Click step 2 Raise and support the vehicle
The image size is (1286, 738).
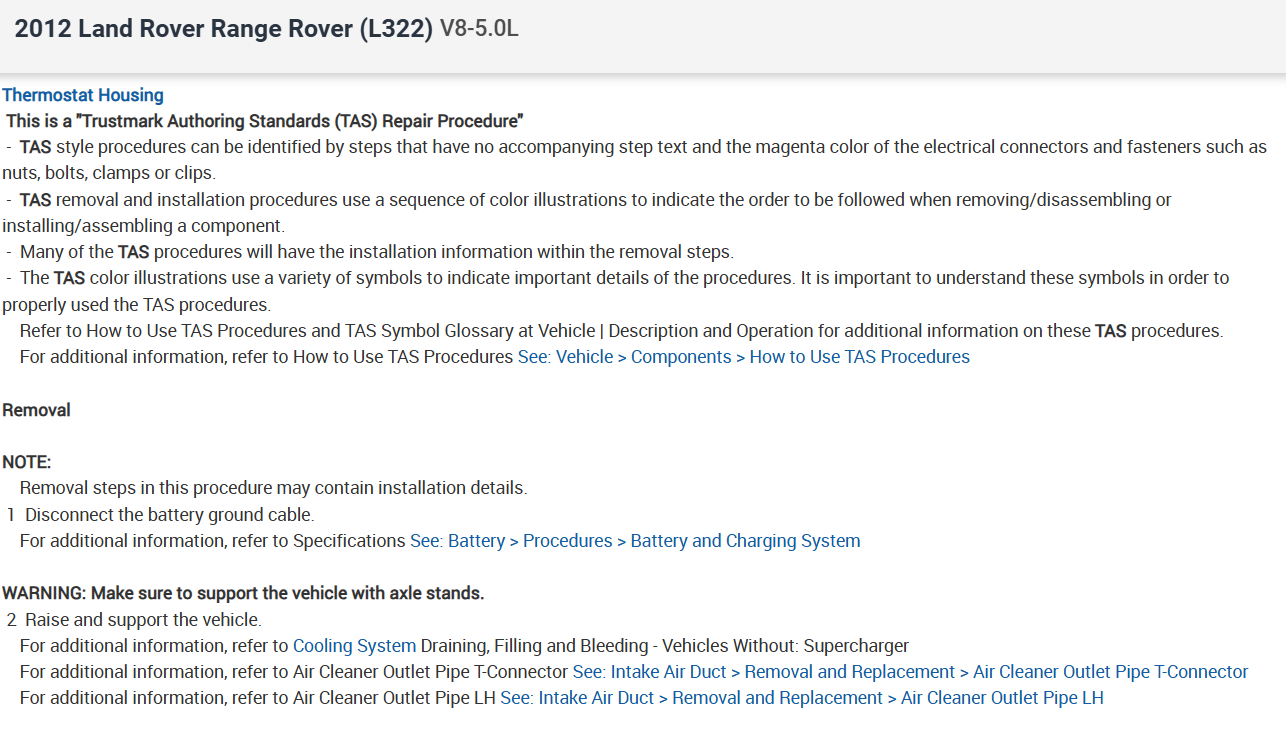click(143, 620)
